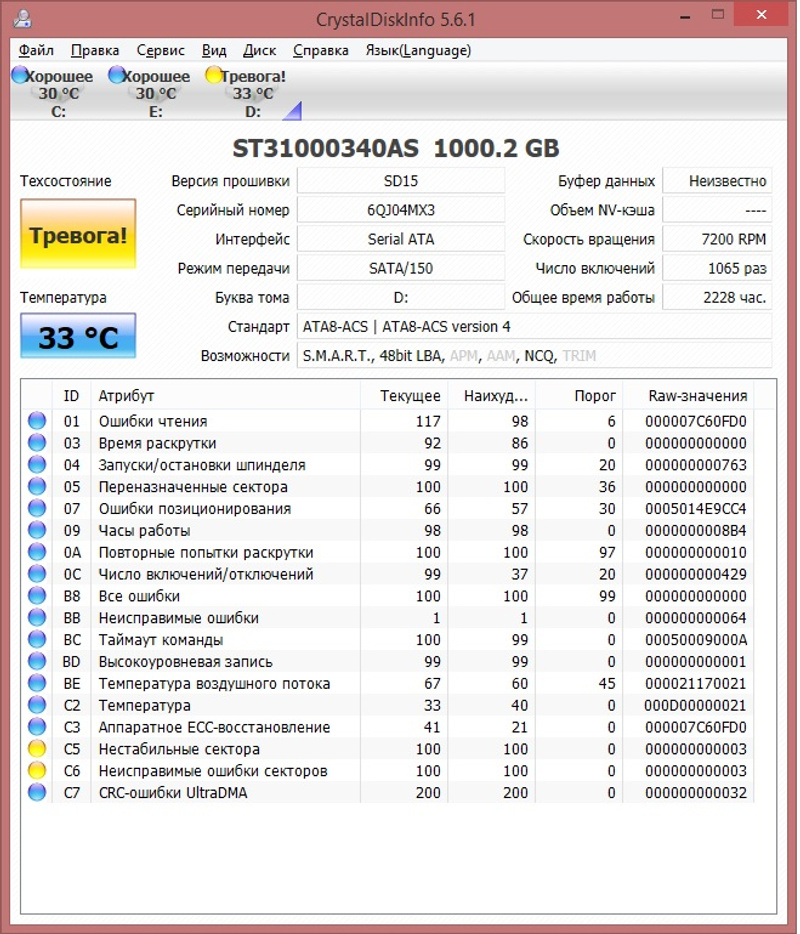The image size is (800, 934).
Task: Click status icon for Переназначенные сектора
Action: 37,486
